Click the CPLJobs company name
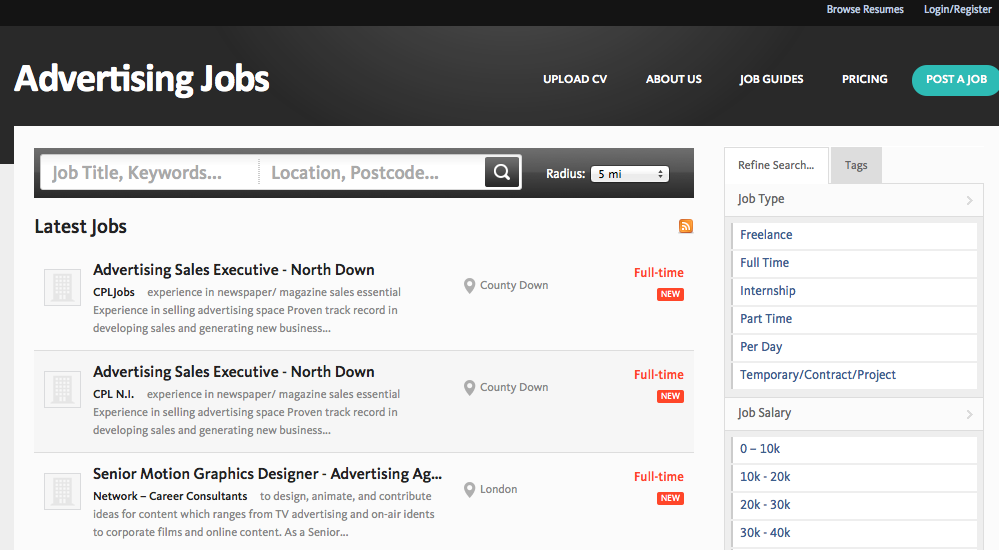The height and width of the screenshot is (550, 999). [114, 293]
